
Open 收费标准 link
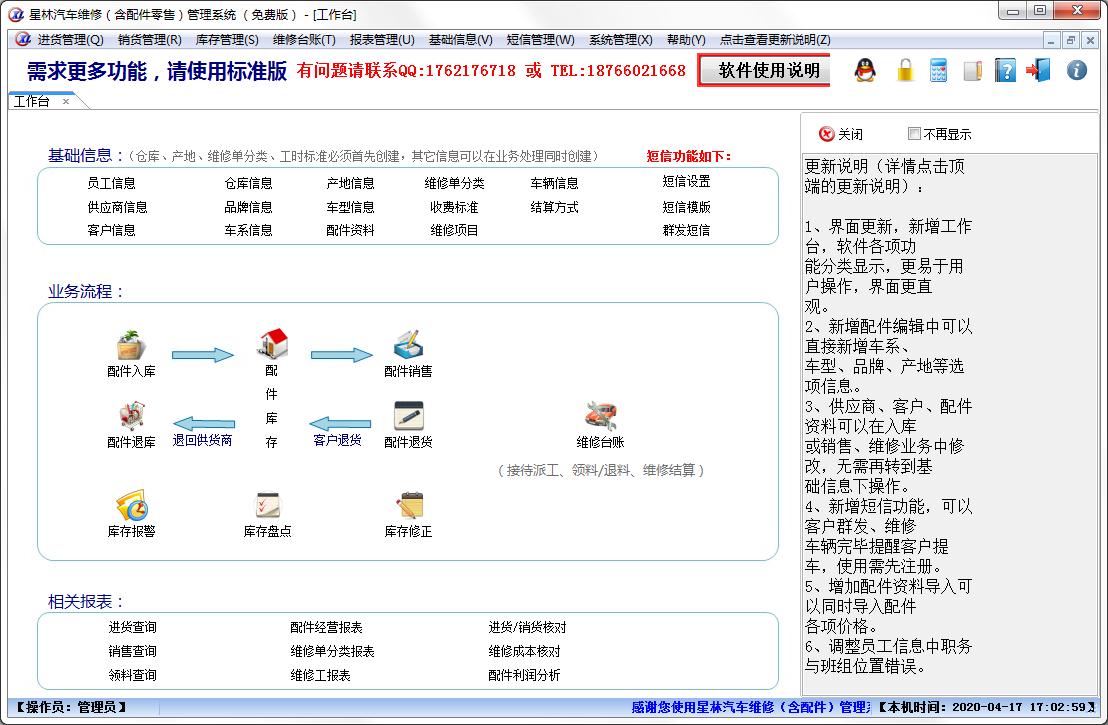point(454,207)
